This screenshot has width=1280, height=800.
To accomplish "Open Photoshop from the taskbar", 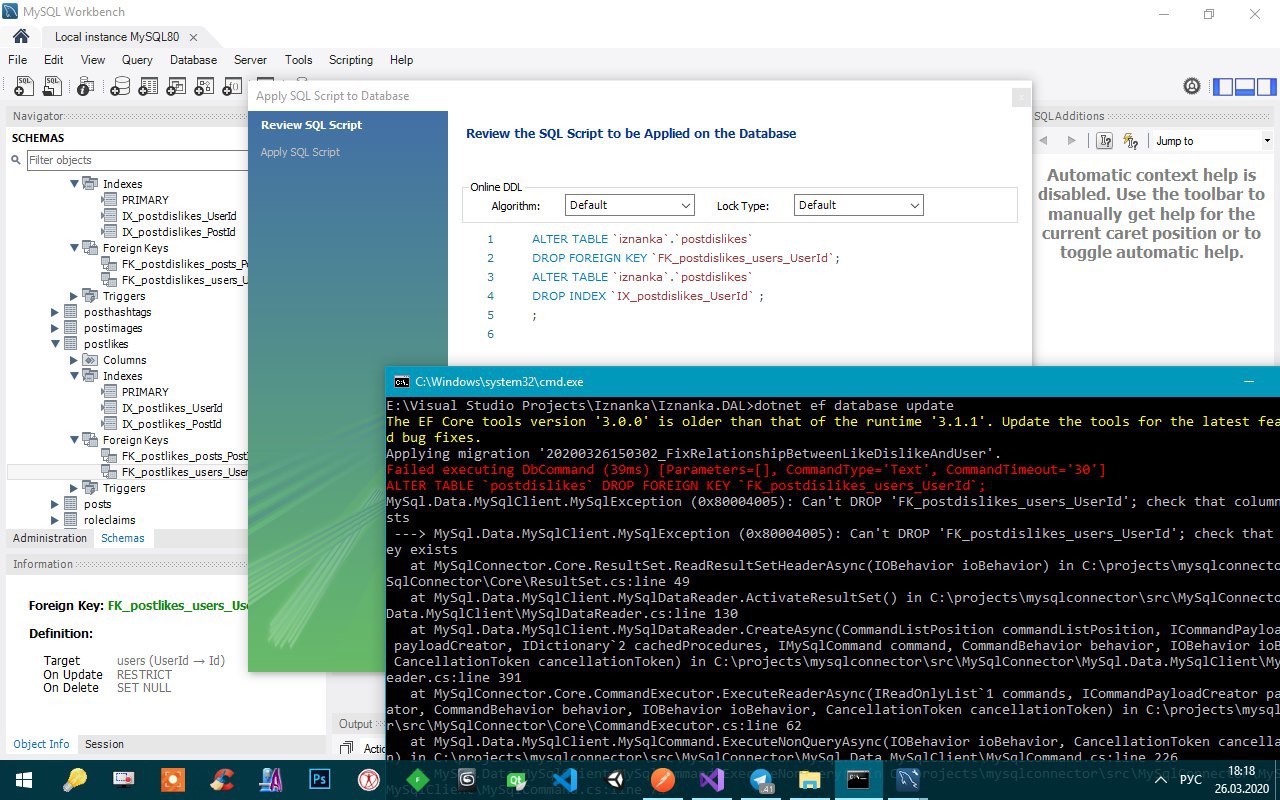I will coord(320,780).
